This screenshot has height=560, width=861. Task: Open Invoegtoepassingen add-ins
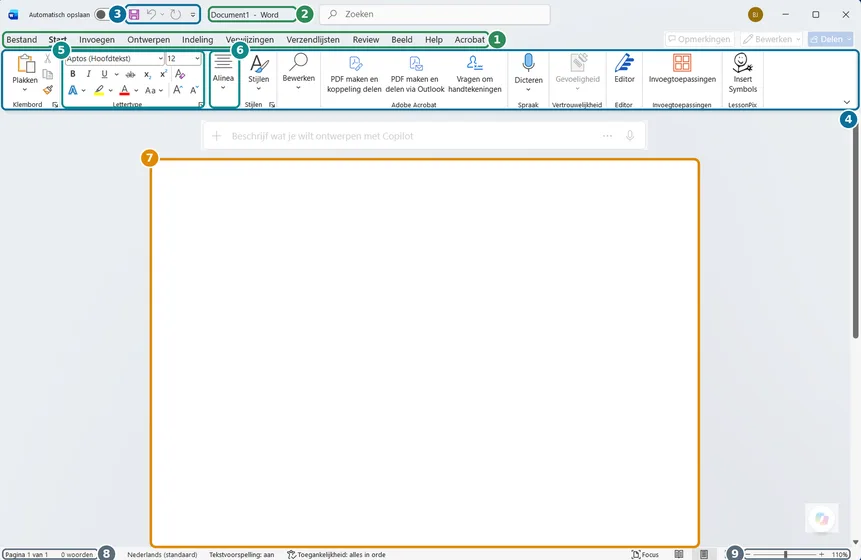click(682, 69)
